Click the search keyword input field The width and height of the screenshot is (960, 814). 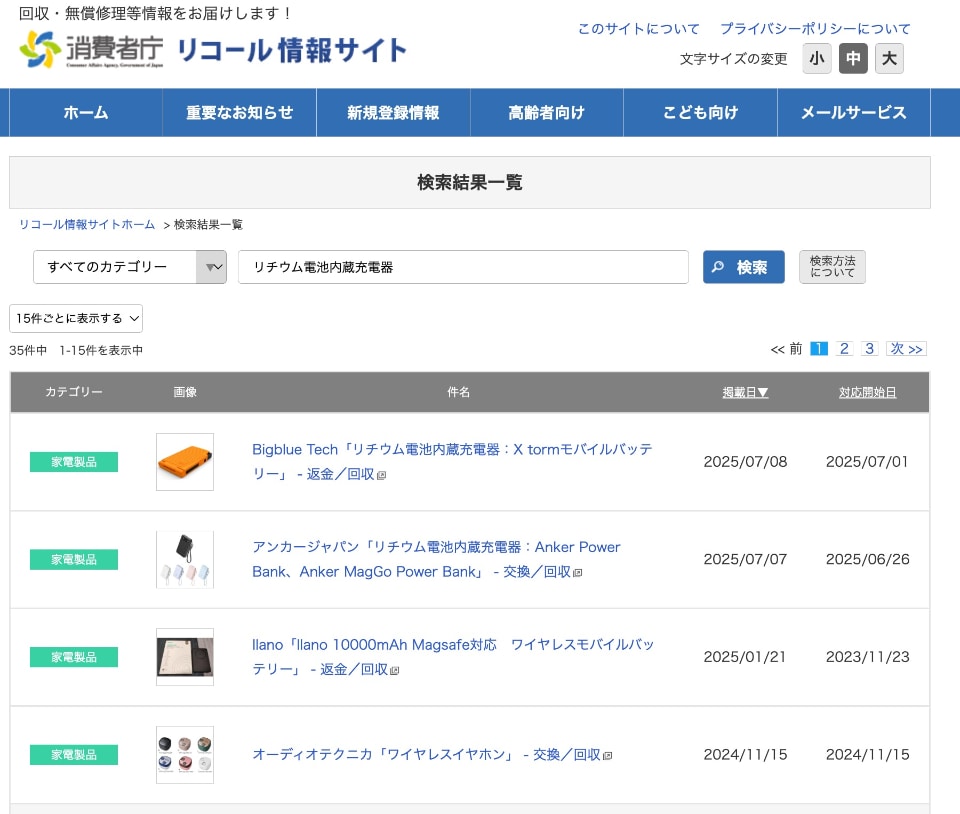[463, 267]
